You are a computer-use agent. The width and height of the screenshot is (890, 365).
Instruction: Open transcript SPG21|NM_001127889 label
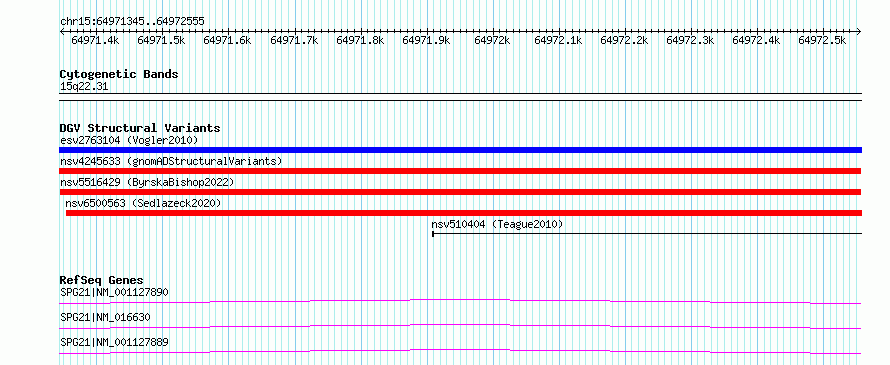[x=114, y=342]
